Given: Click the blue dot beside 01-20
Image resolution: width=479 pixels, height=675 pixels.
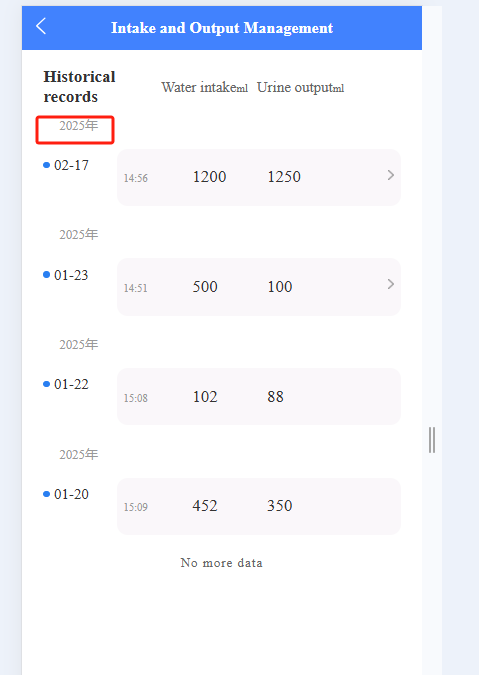Looking at the screenshot, I should [46, 494].
